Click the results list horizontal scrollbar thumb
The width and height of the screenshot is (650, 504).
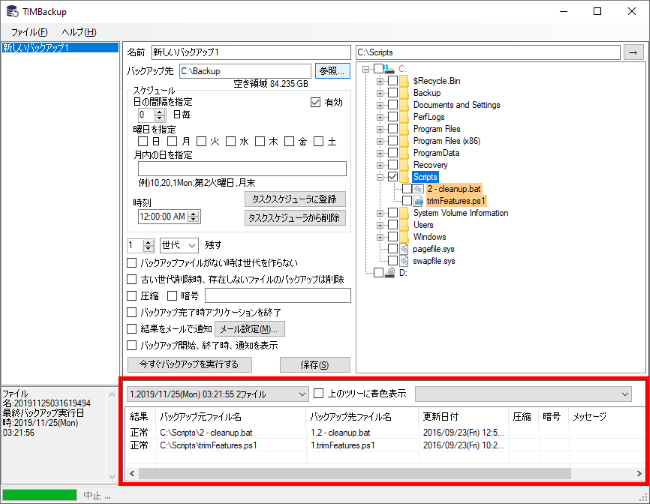354,473
